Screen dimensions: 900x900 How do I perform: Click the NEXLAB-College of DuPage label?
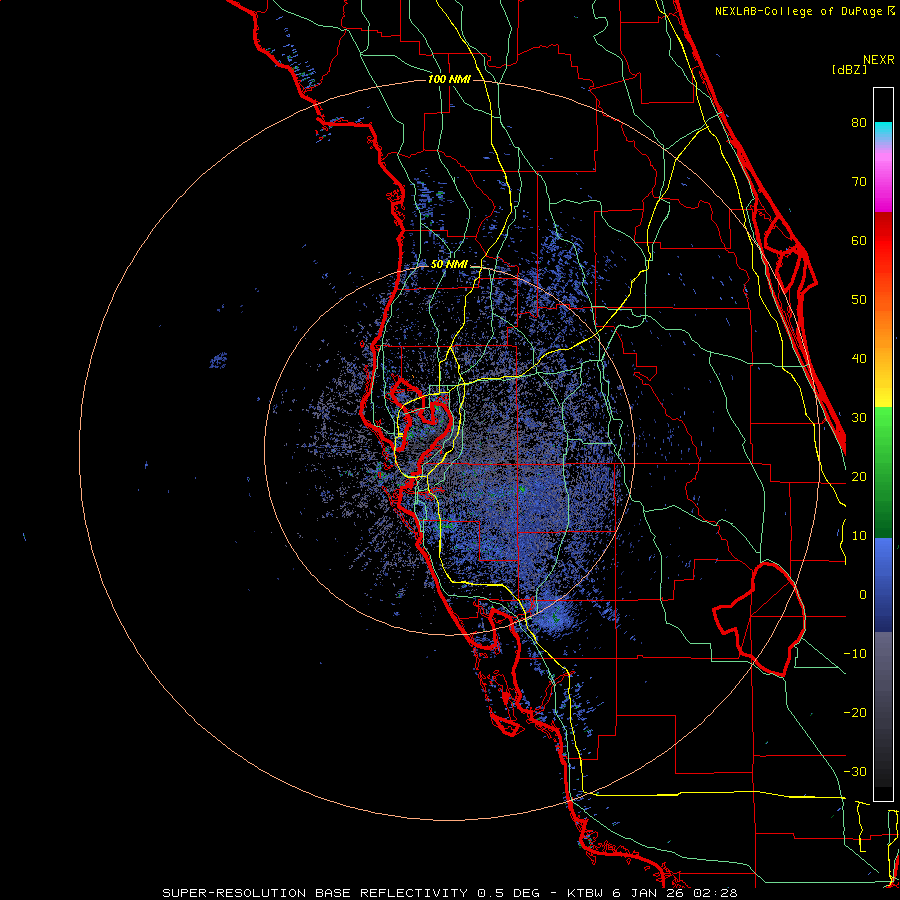pyautogui.click(x=804, y=11)
